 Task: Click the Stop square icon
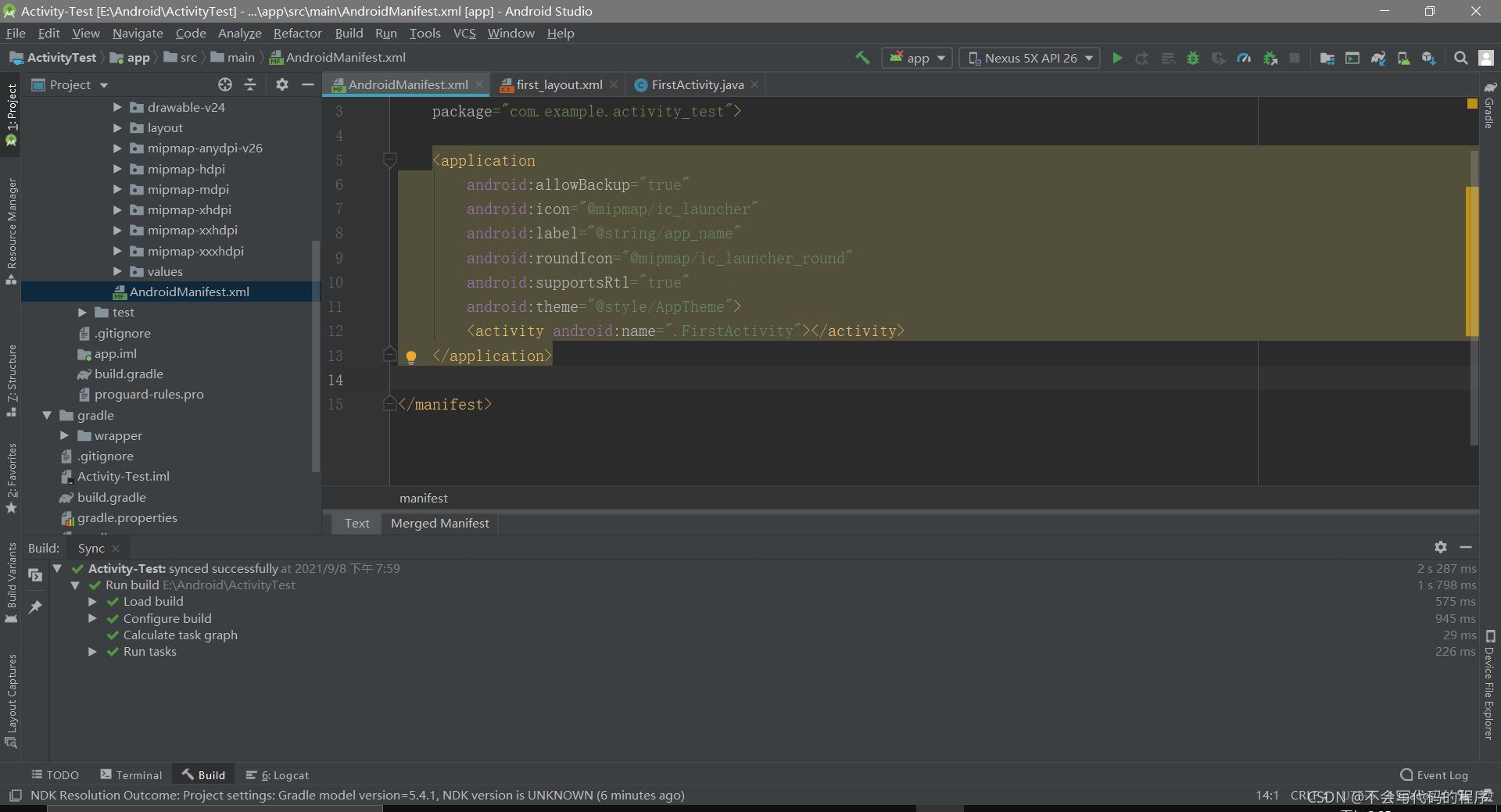tap(1295, 58)
